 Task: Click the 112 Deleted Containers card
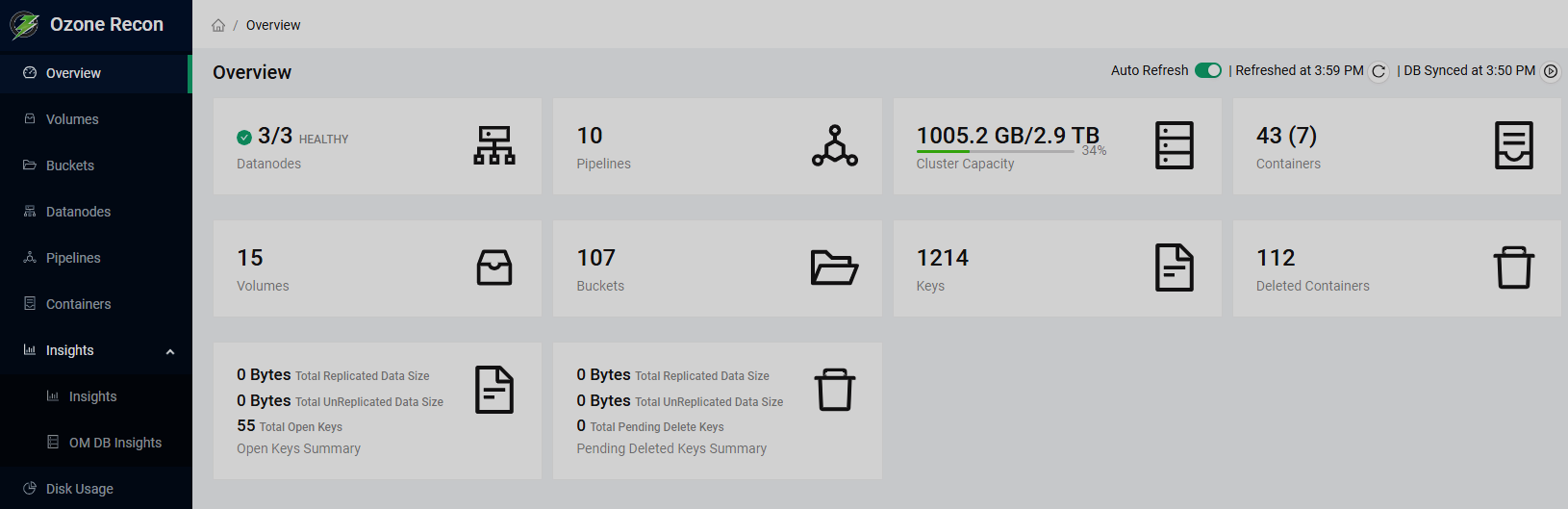(x=1397, y=268)
